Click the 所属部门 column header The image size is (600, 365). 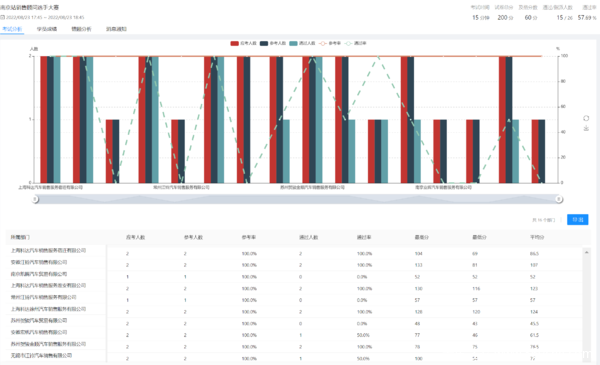click(20, 237)
